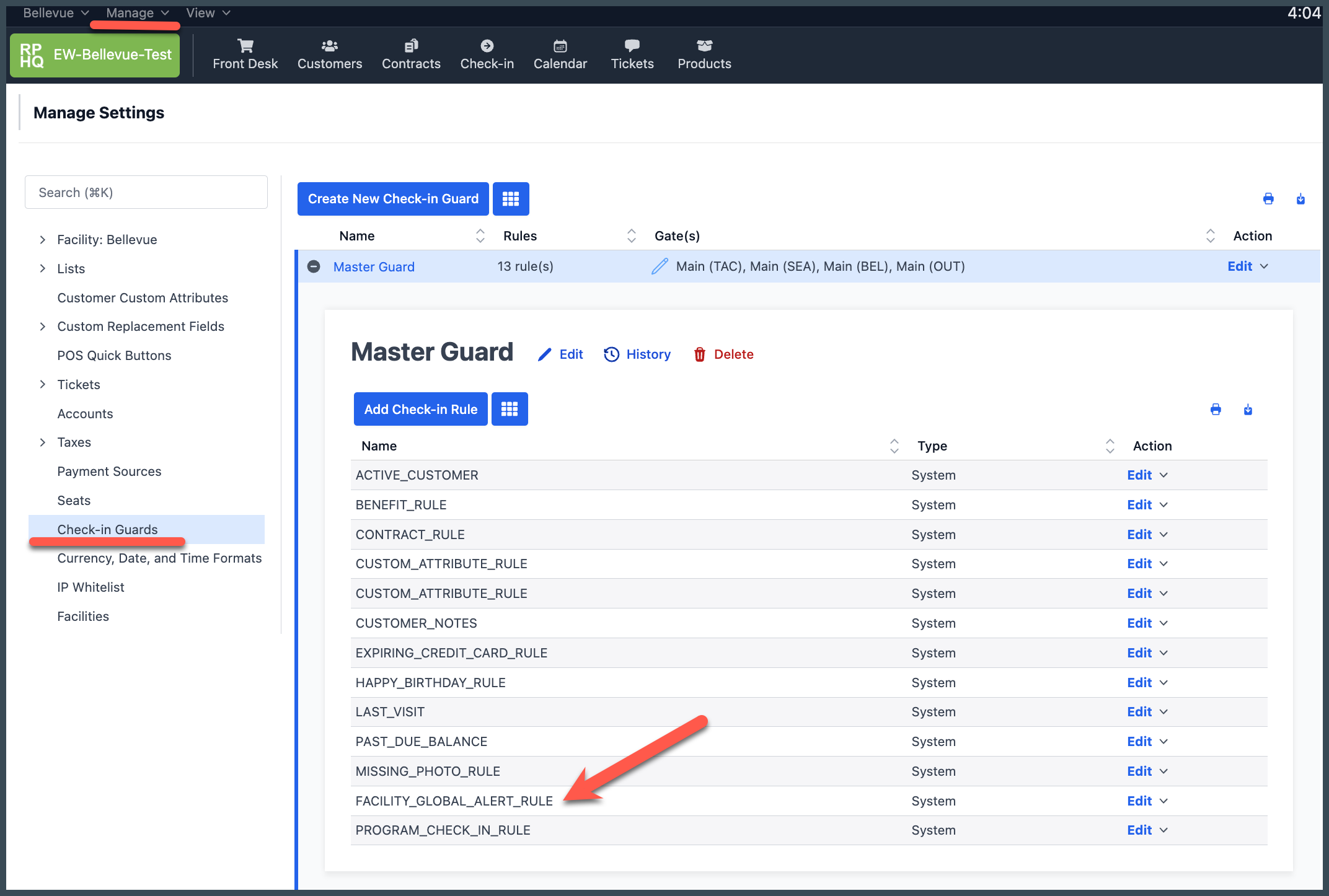The width and height of the screenshot is (1329, 896).
Task: Open column grid options beside Create New Check-in Guard
Action: [x=511, y=199]
